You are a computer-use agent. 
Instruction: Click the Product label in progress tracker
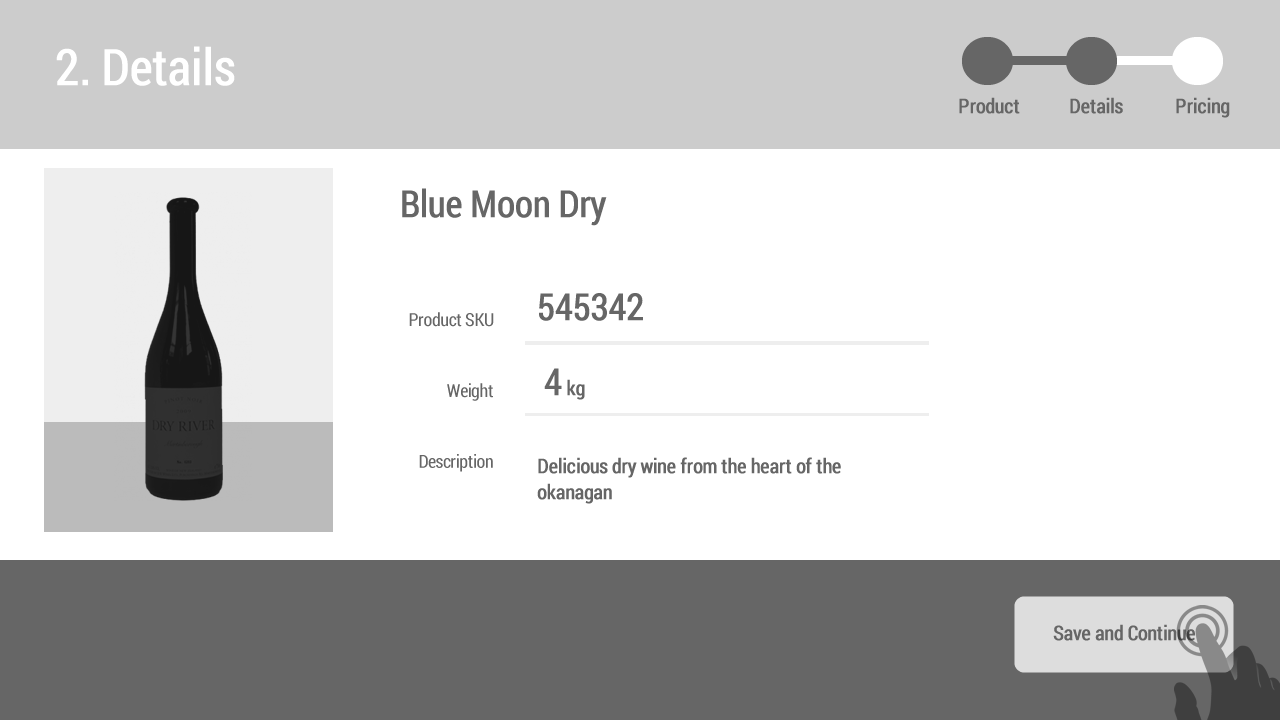[988, 107]
